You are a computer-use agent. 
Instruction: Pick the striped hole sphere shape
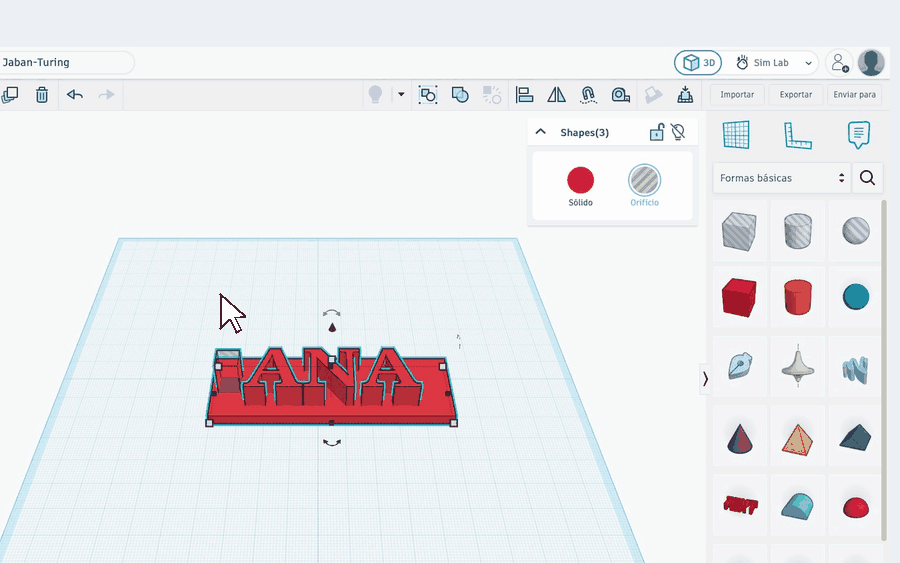coord(855,231)
